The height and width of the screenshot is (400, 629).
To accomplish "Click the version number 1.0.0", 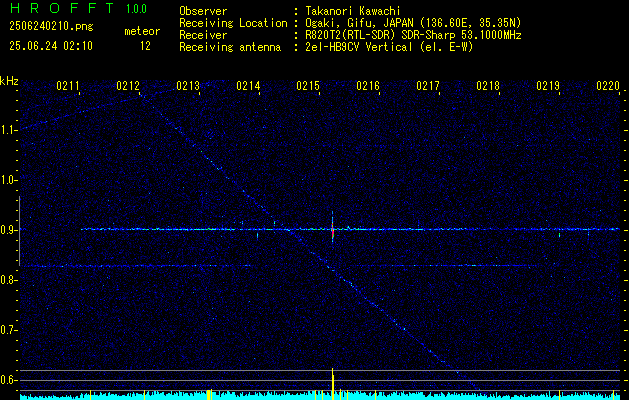I will (x=136, y=9).
